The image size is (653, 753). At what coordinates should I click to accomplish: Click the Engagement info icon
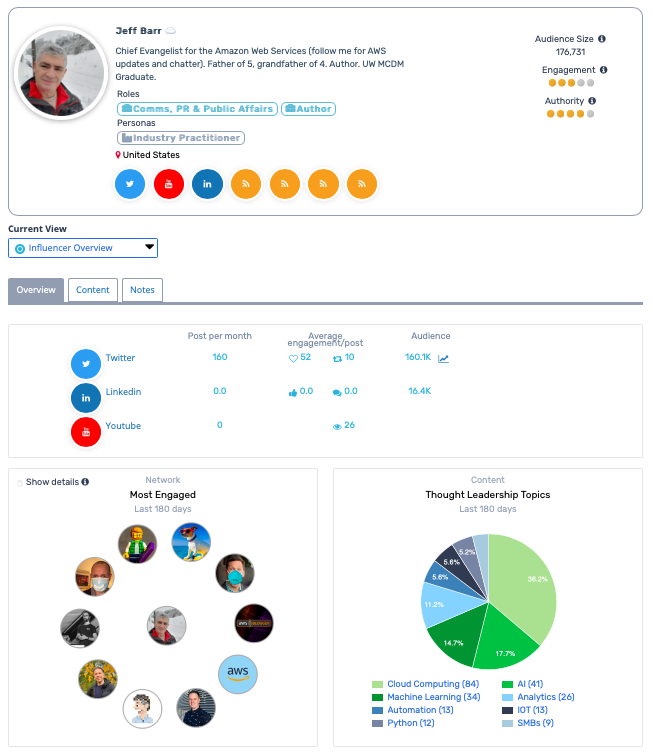(x=604, y=70)
